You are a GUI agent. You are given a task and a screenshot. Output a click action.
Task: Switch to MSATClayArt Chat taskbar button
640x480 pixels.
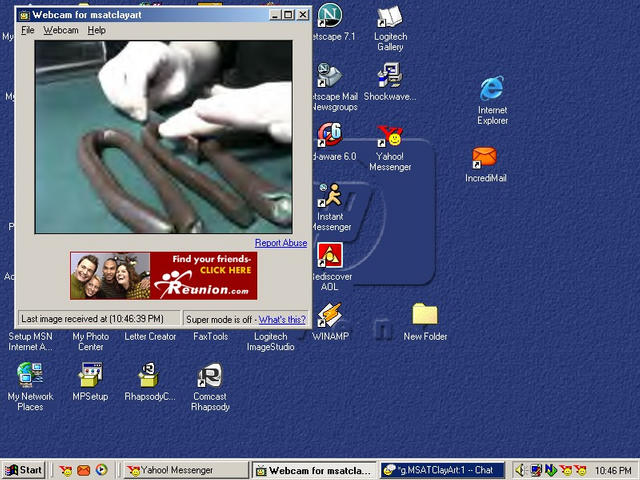pos(442,470)
